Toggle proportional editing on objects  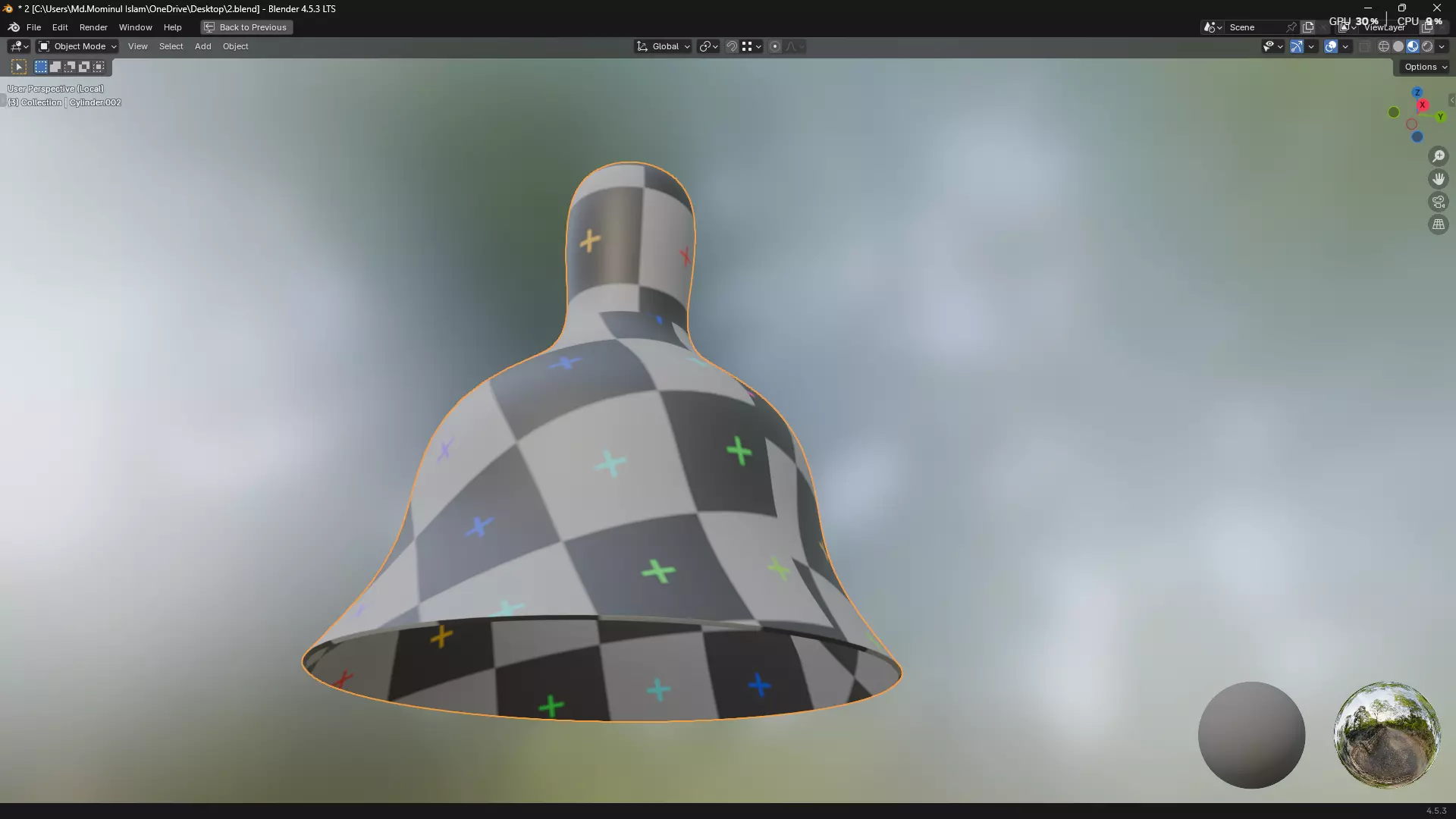tap(775, 46)
